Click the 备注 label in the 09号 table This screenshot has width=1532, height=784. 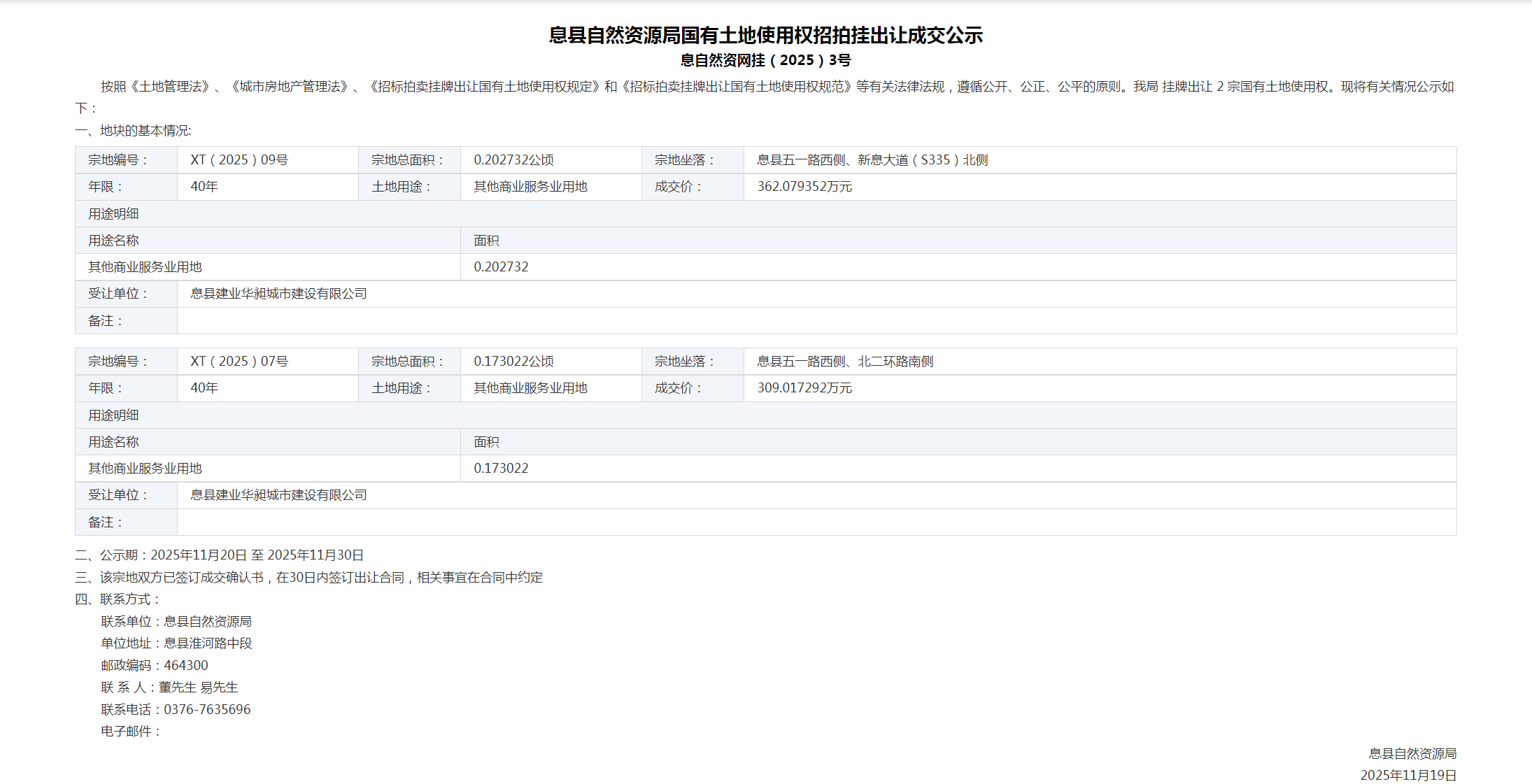click(105, 321)
